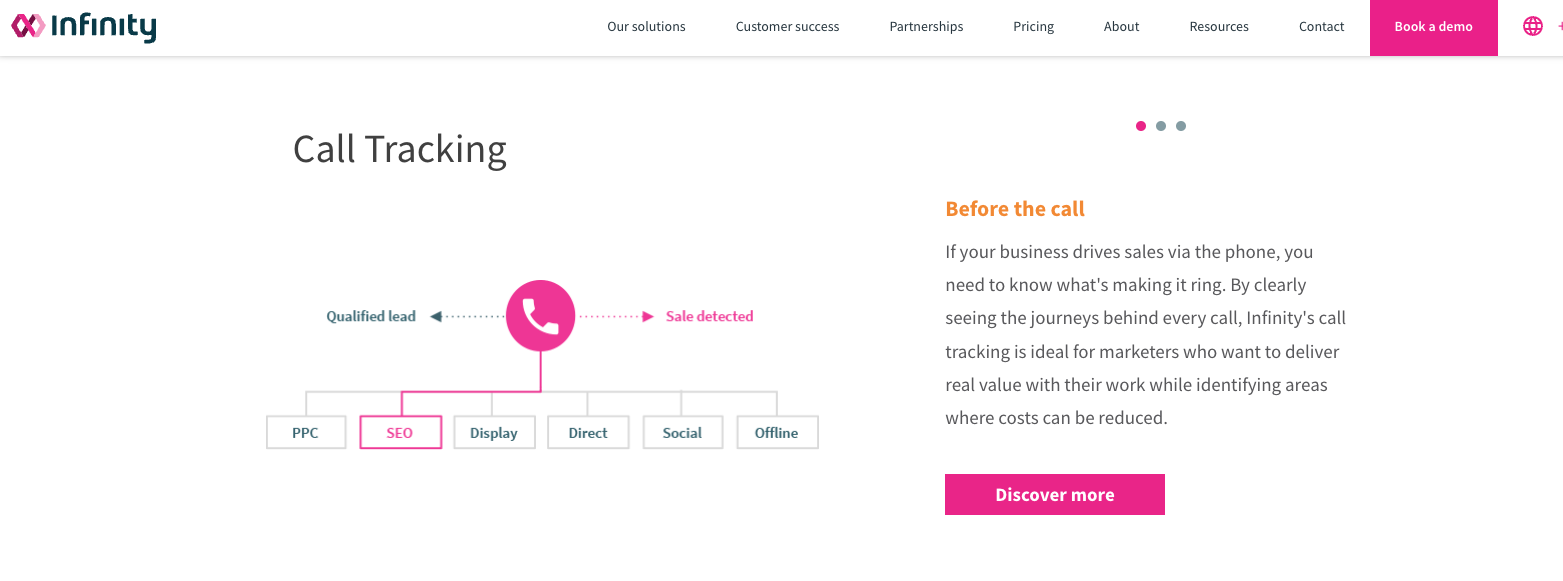Click the Sale detected label
Image resolution: width=1563 pixels, height=581 pixels.
click(x=709, y=316)
